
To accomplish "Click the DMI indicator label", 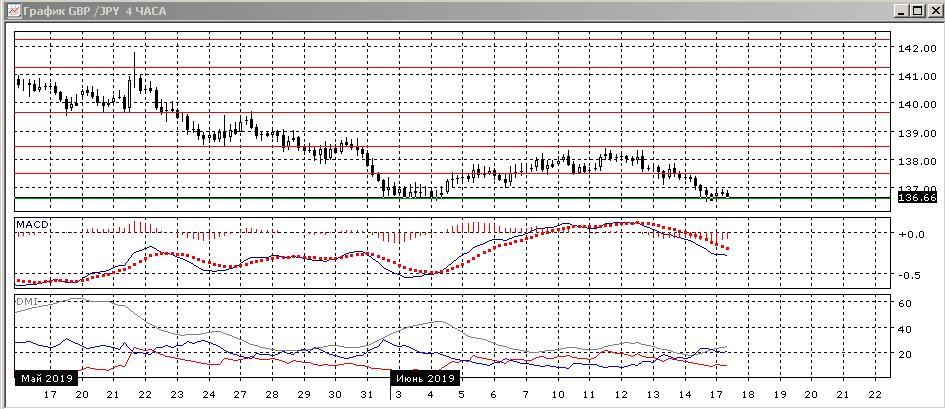I will click(x=26, y=301).
